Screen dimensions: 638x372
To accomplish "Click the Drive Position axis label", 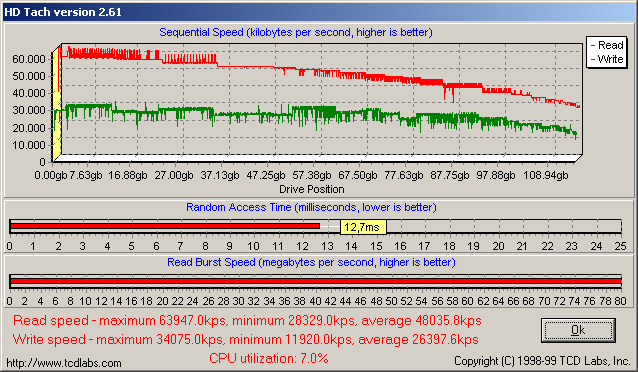I will pyautogui.click(x=312, y=189).
